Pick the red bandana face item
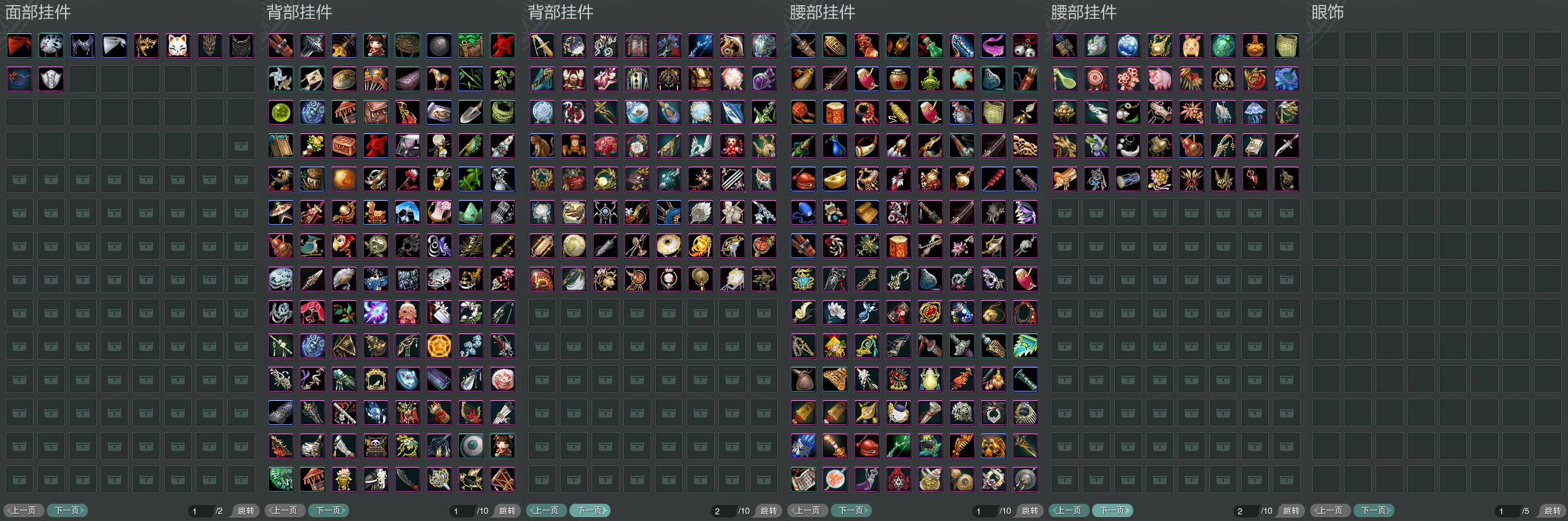This screenshot has width=1568, height=521. coord(19,46)
